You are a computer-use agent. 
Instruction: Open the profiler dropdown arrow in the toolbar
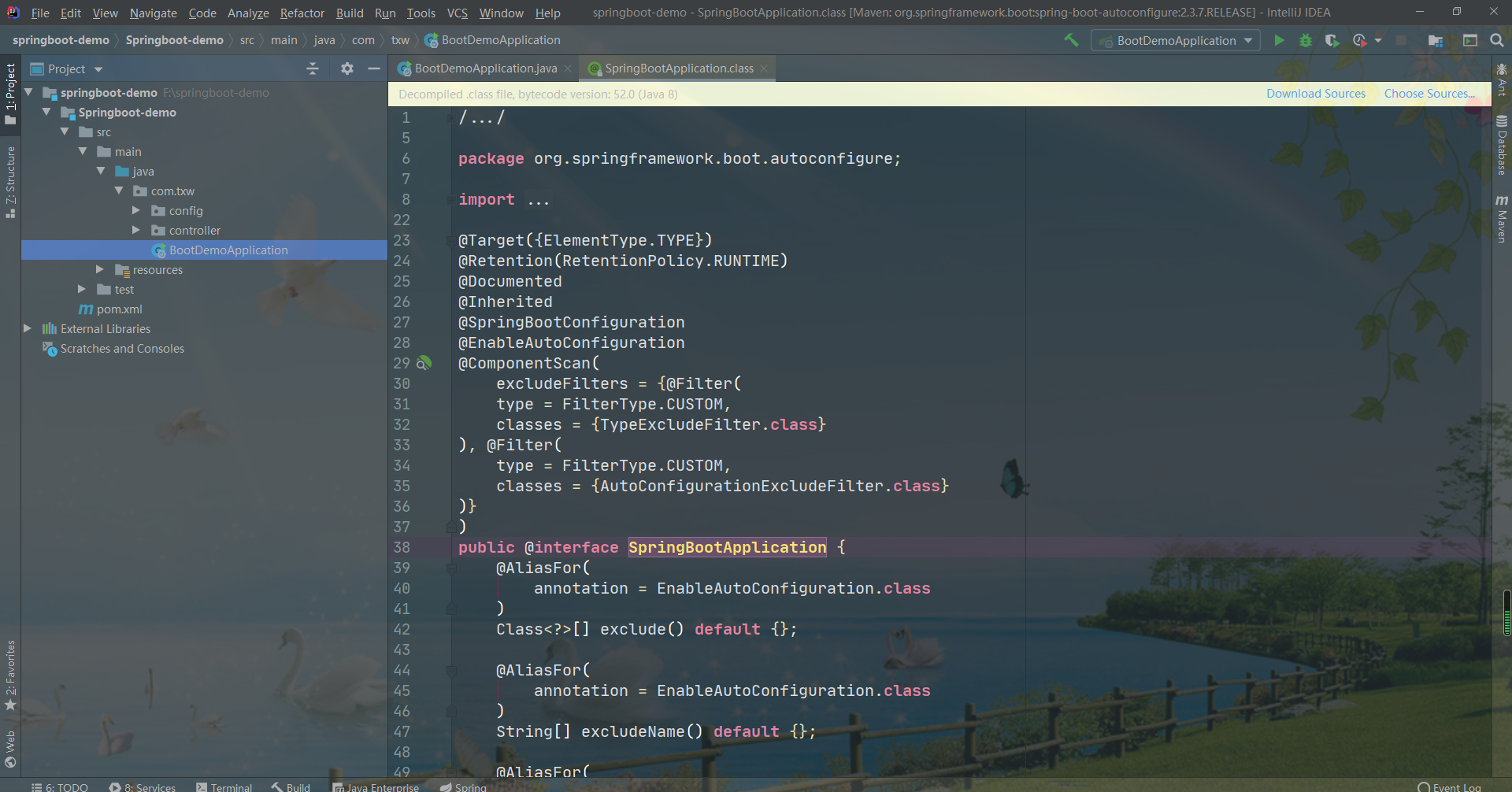[1378, 40]
